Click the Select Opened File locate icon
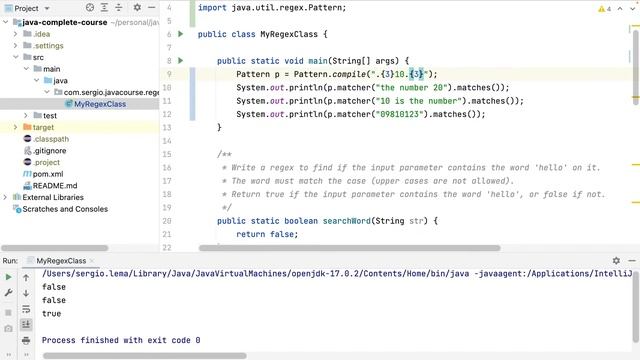The width and height of the screenshot is (640, 360). (90, 7)
